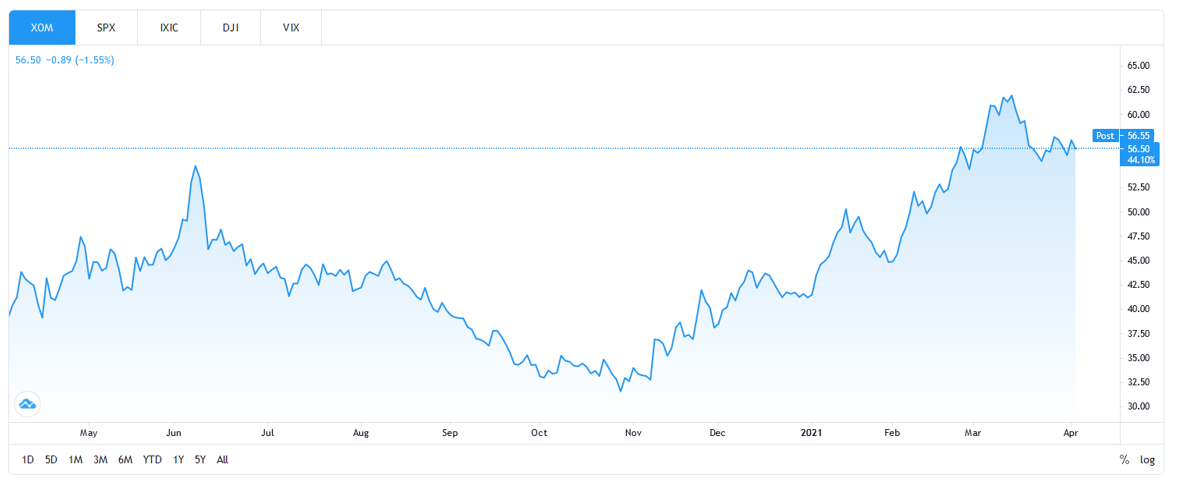Click the 47.50 price axis label
Viewport: 1180px width, 489px height.
pos(1140,236)
